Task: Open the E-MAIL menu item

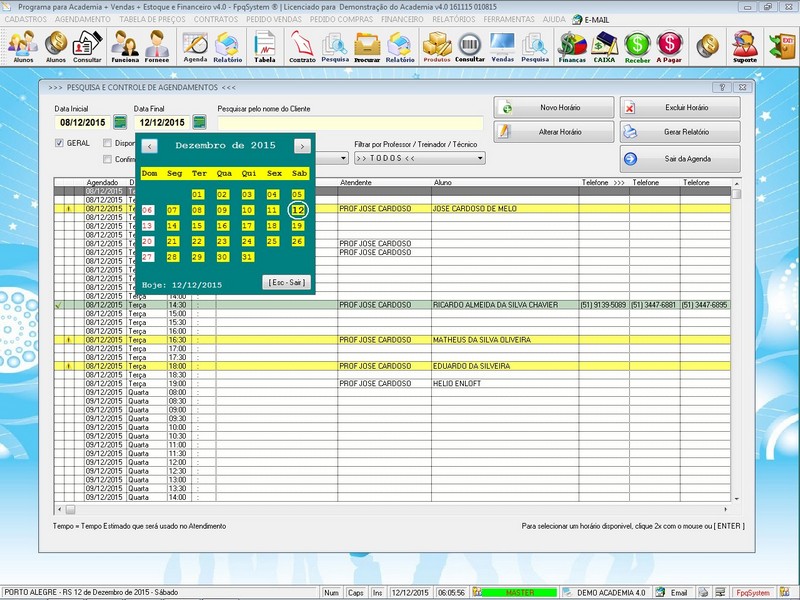Action: [591, 19]
